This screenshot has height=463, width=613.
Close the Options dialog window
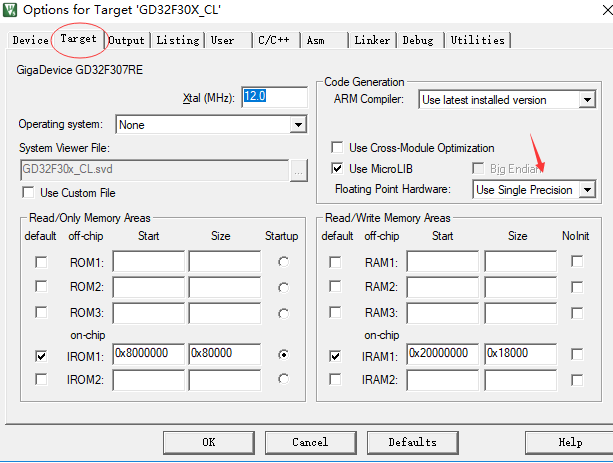607,10
